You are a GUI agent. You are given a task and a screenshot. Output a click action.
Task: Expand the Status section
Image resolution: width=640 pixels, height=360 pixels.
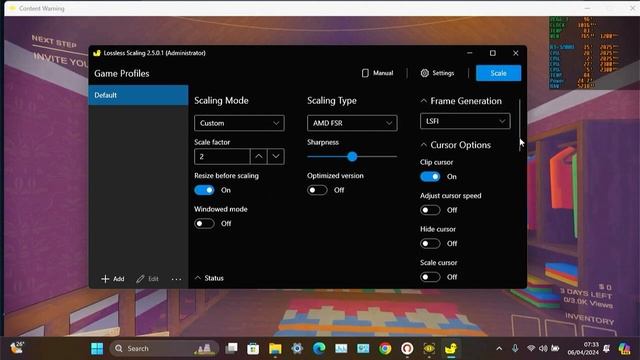tap(198, 278)
